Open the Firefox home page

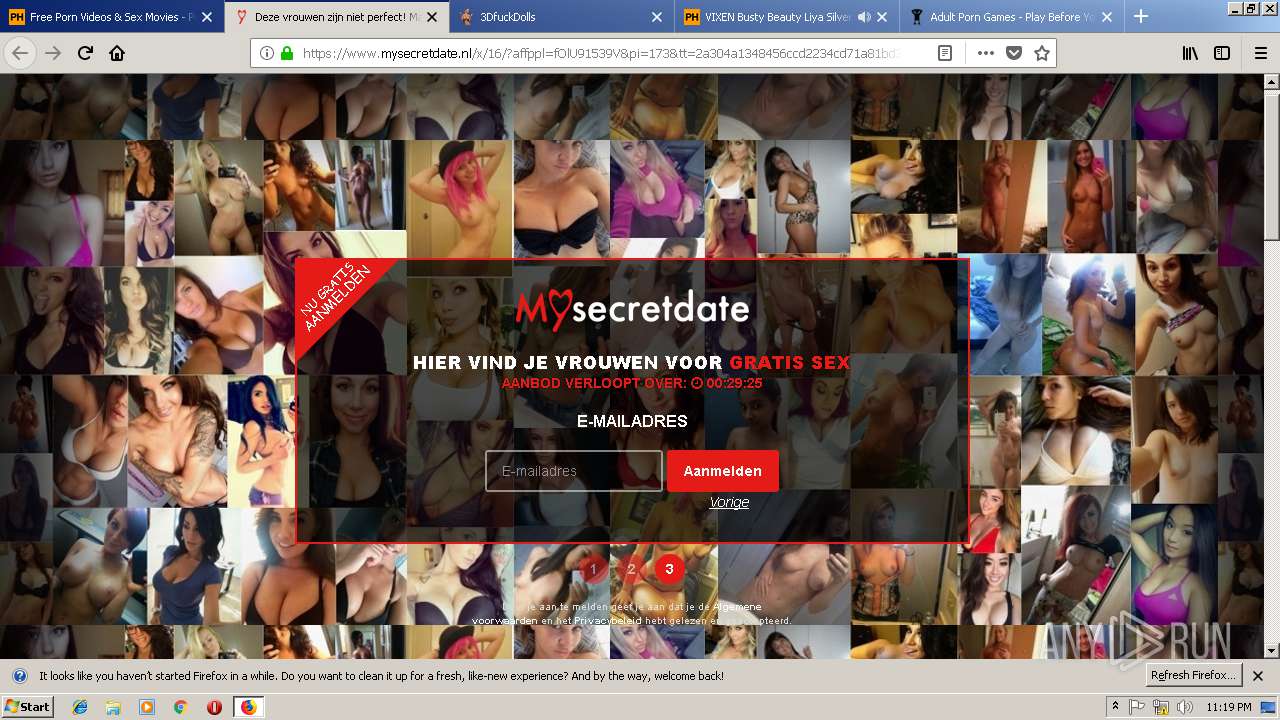coord(117,53)
